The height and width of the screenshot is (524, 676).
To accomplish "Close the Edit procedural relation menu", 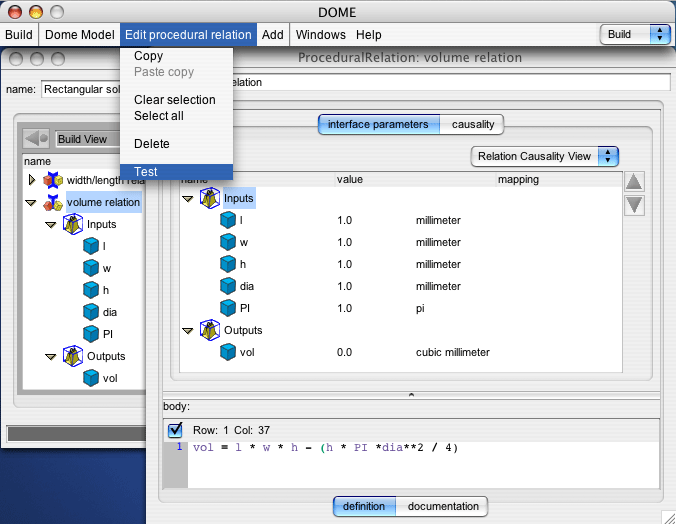I will point(188,35).
